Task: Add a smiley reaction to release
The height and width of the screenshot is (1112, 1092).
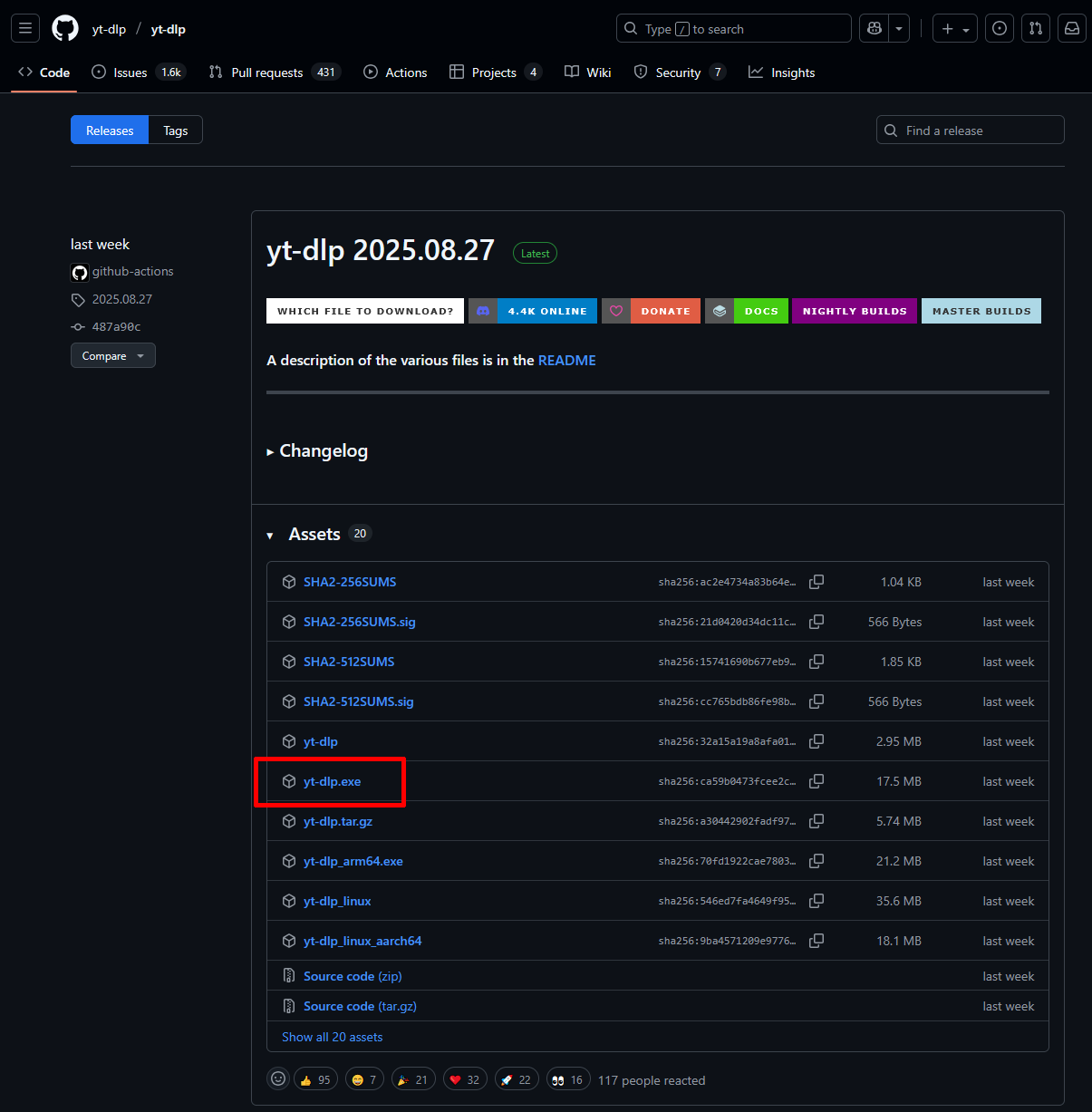Action: [x=278, y=1078]
